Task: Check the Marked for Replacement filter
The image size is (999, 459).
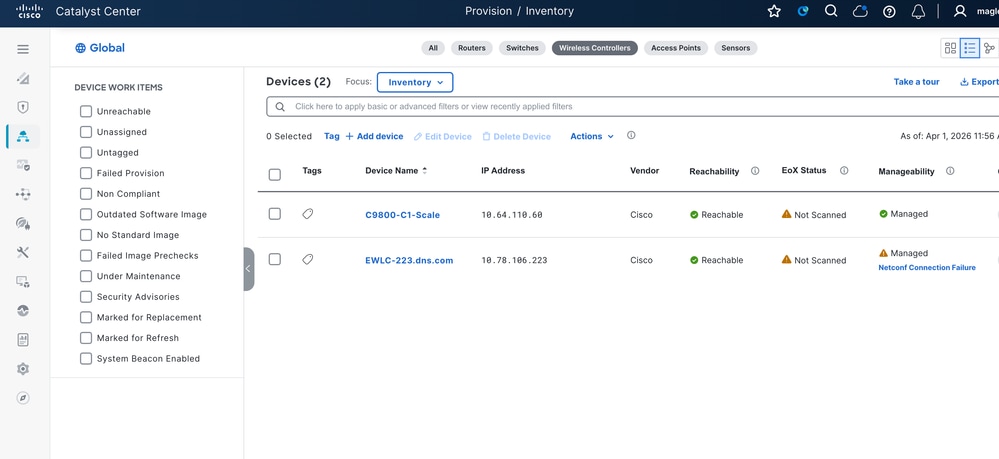Action: pyautogui.click(x=86, y=317)
